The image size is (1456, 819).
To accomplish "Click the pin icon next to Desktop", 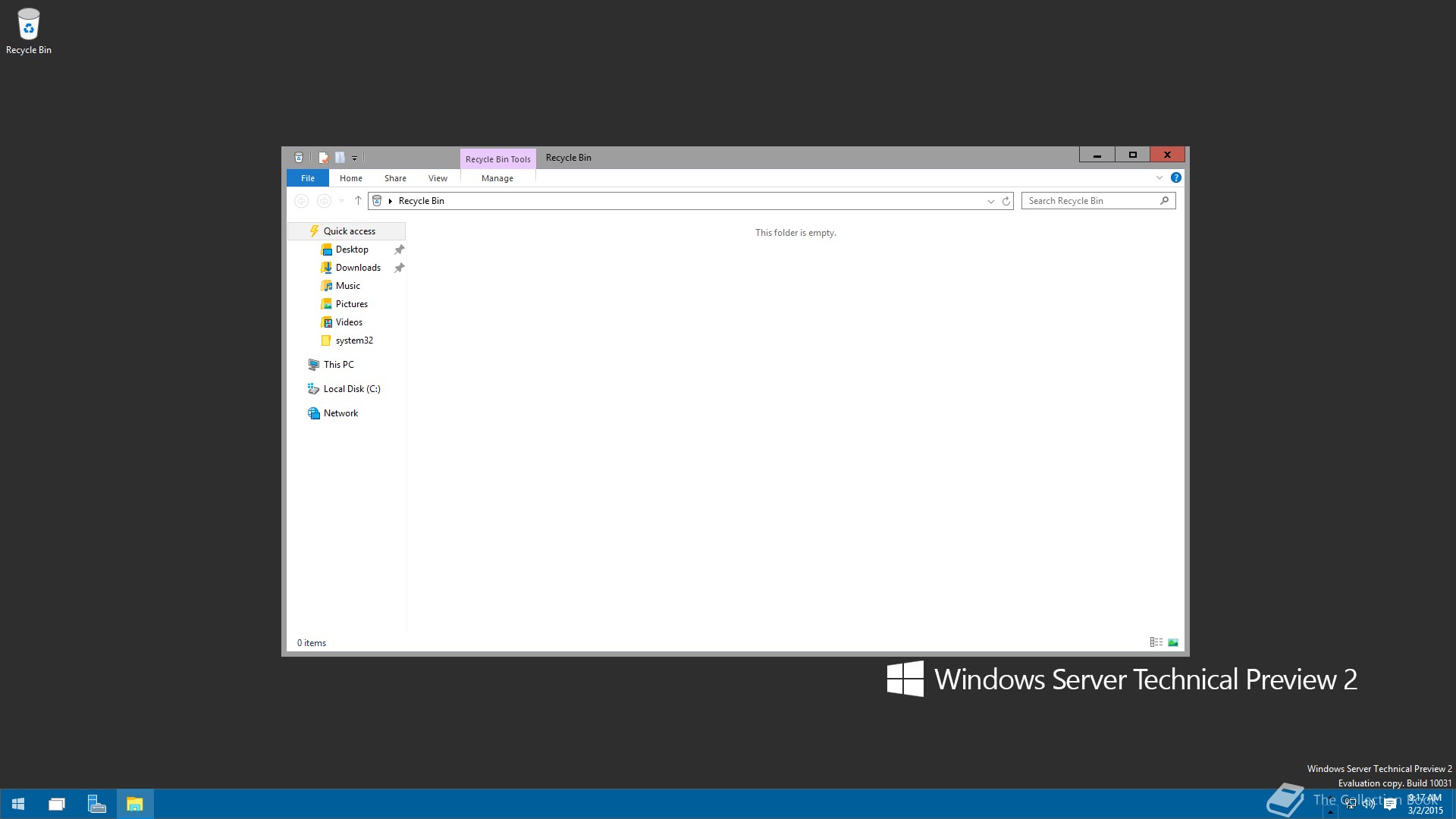I will [x=399, y=249].
